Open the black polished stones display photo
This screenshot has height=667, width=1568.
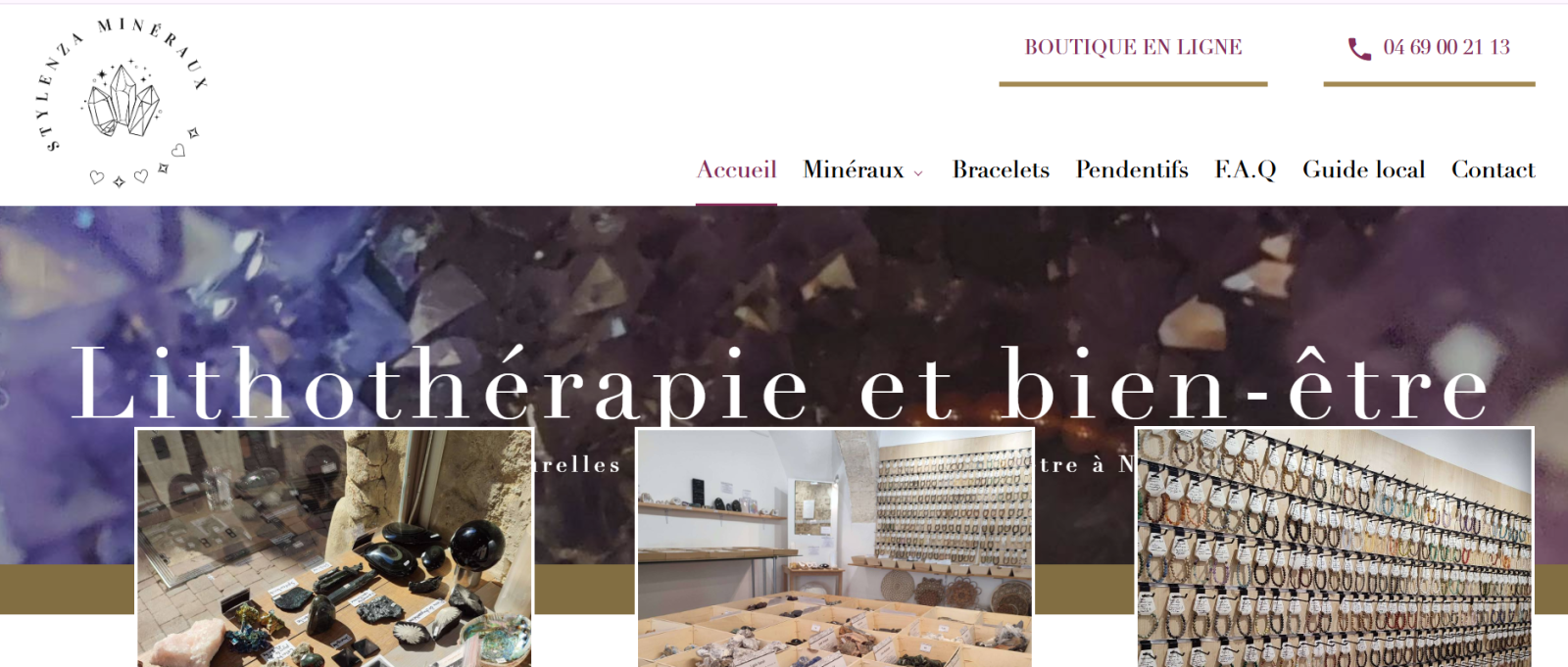[x=334, y=548]
